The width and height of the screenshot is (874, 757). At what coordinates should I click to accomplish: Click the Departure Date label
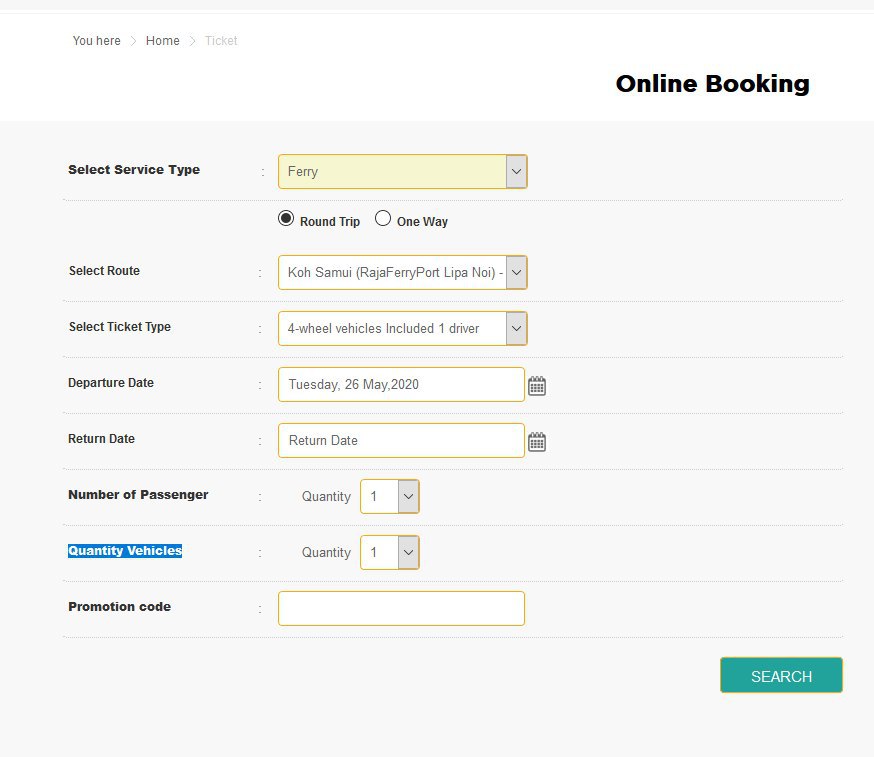(x=111, y=383)
